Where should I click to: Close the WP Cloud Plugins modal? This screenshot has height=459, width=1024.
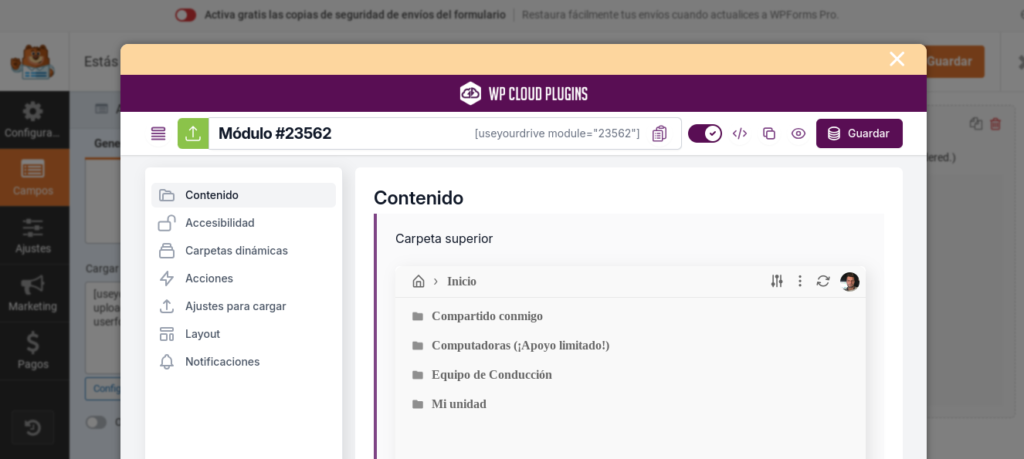point(897,59)
